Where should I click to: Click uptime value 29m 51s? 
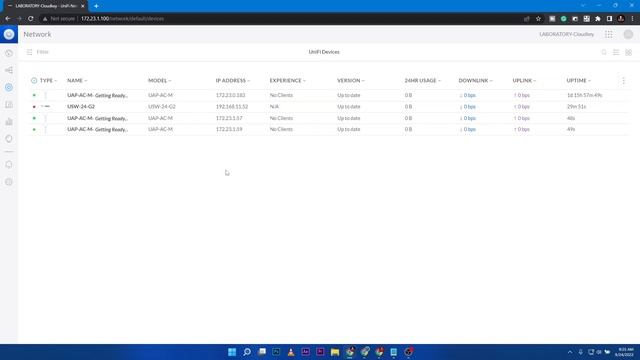tap(576, 107)
